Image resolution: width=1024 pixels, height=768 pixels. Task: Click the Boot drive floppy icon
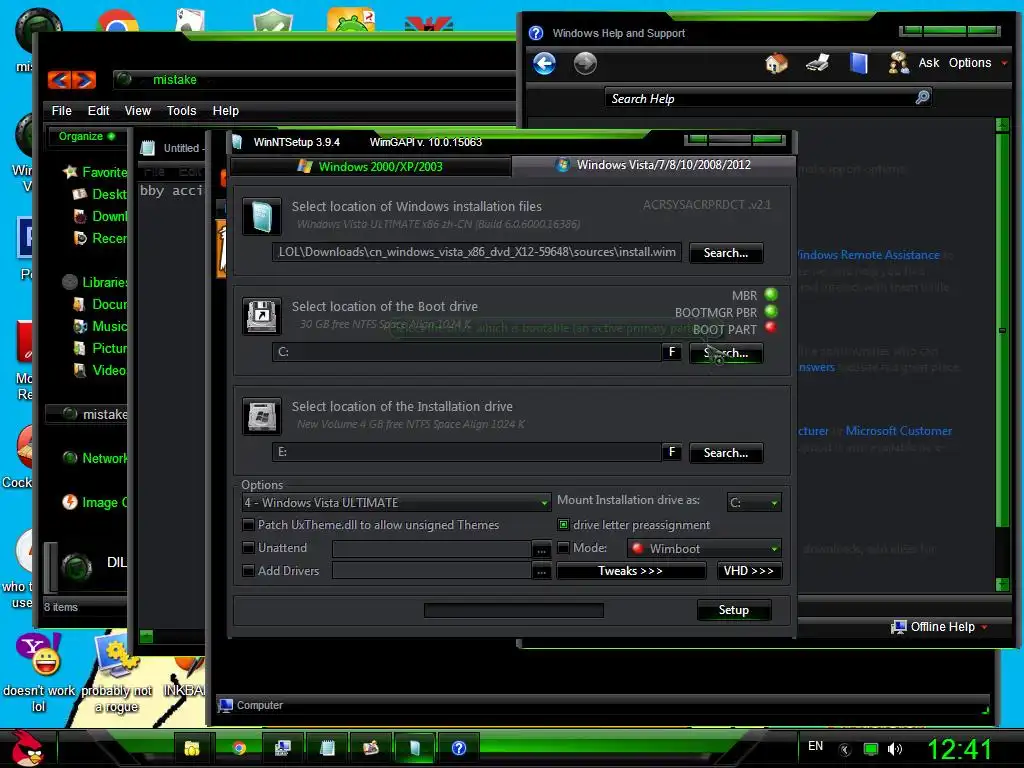click(262, 316)
